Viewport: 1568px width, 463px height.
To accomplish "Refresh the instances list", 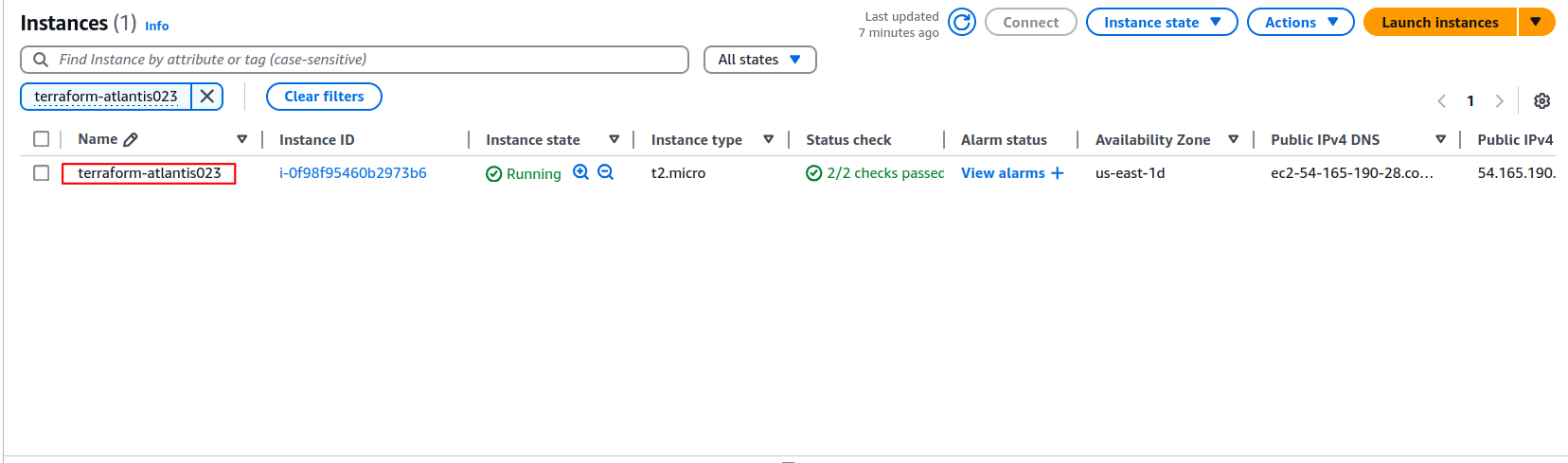I will click(961, 22).
